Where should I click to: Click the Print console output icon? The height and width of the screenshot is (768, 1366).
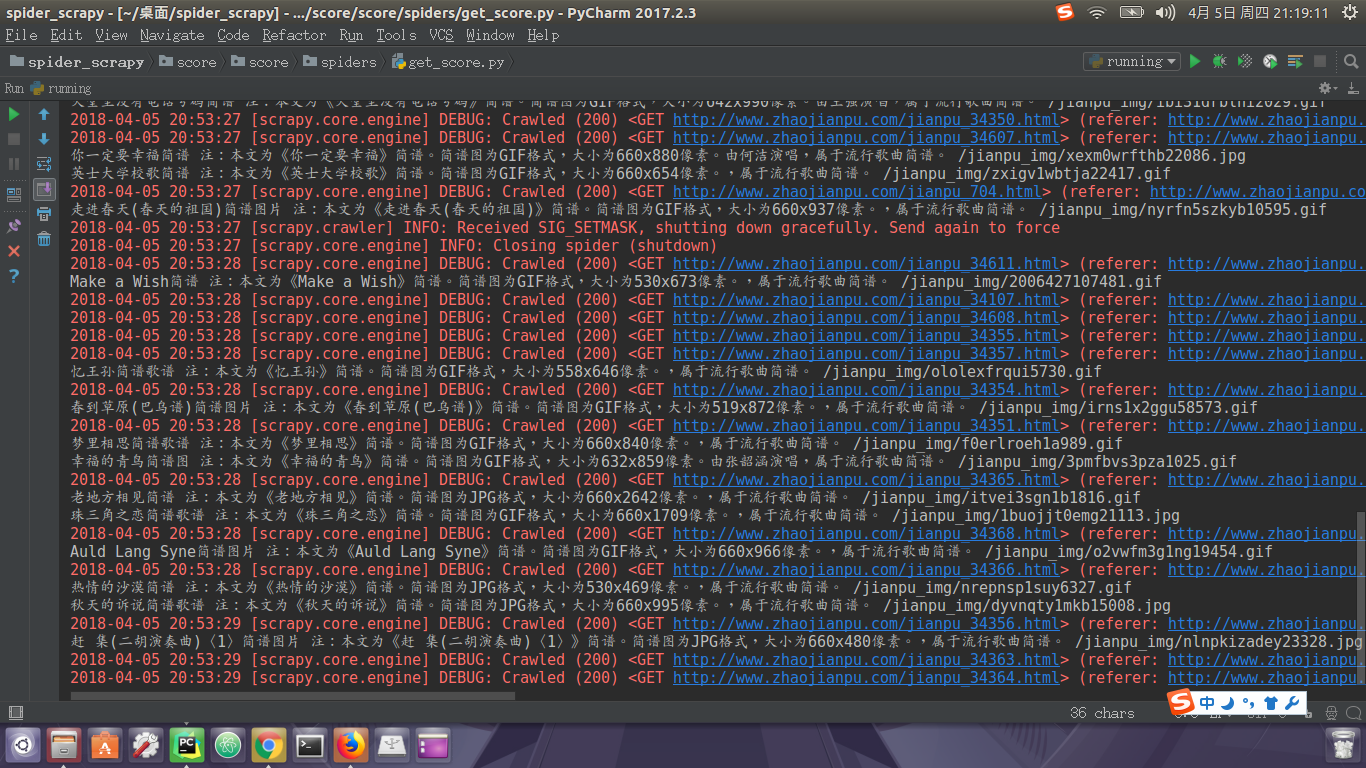[44, 214]
